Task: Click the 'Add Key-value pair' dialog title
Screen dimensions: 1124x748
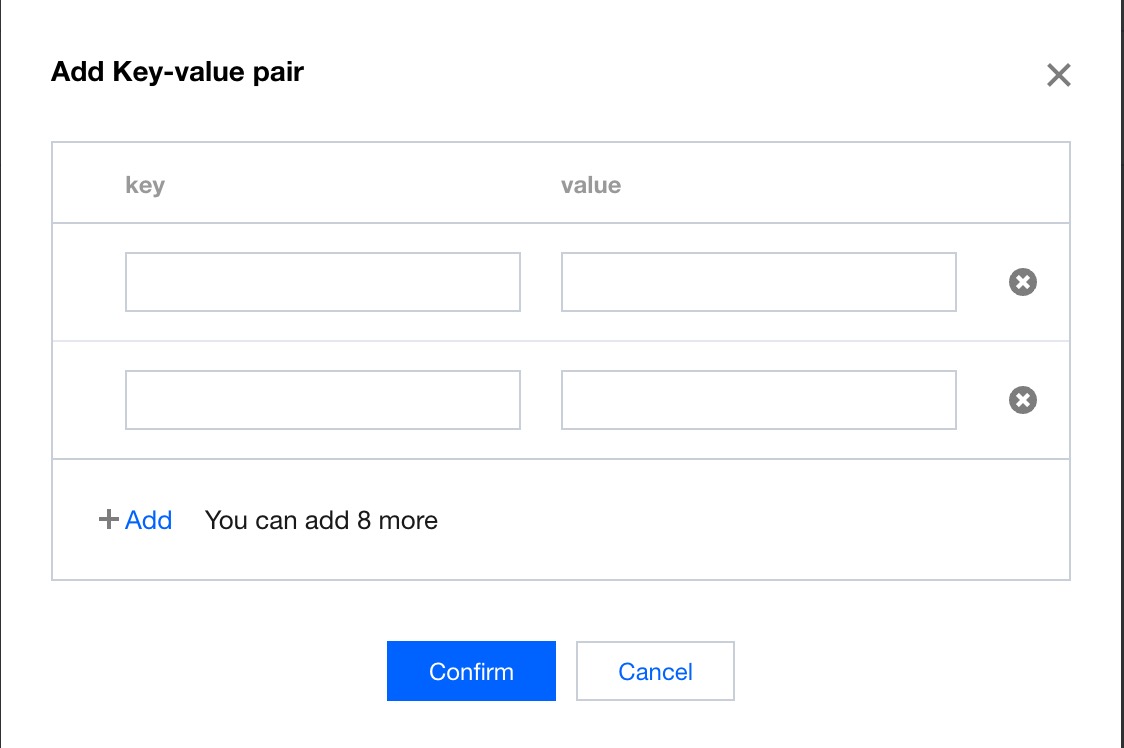Action: coord(177,72)
